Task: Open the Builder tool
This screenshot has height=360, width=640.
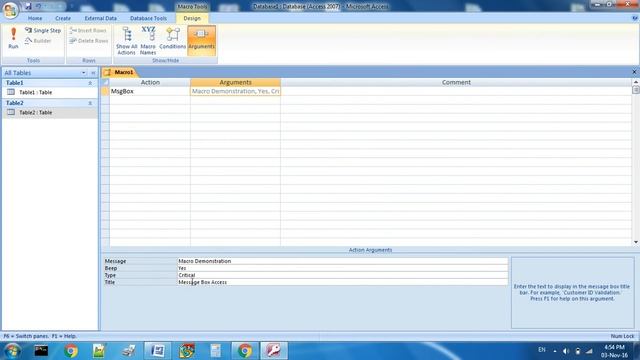Action: tap(38, 41)
